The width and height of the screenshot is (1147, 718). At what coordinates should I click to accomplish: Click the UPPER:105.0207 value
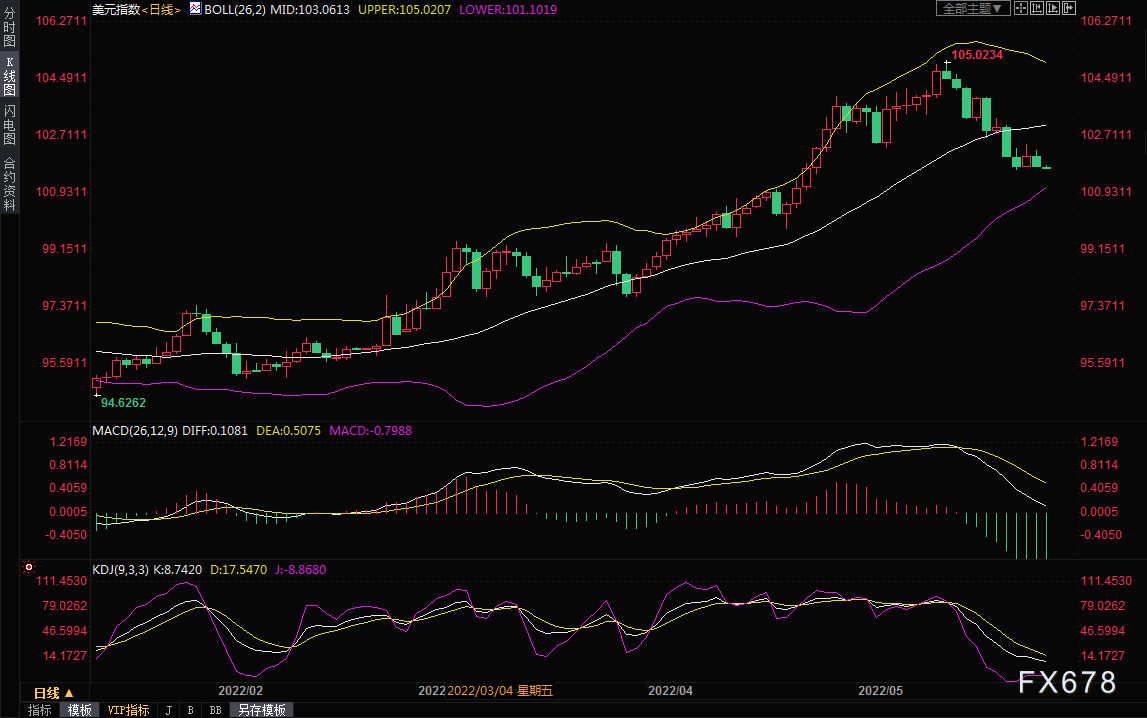405,10
